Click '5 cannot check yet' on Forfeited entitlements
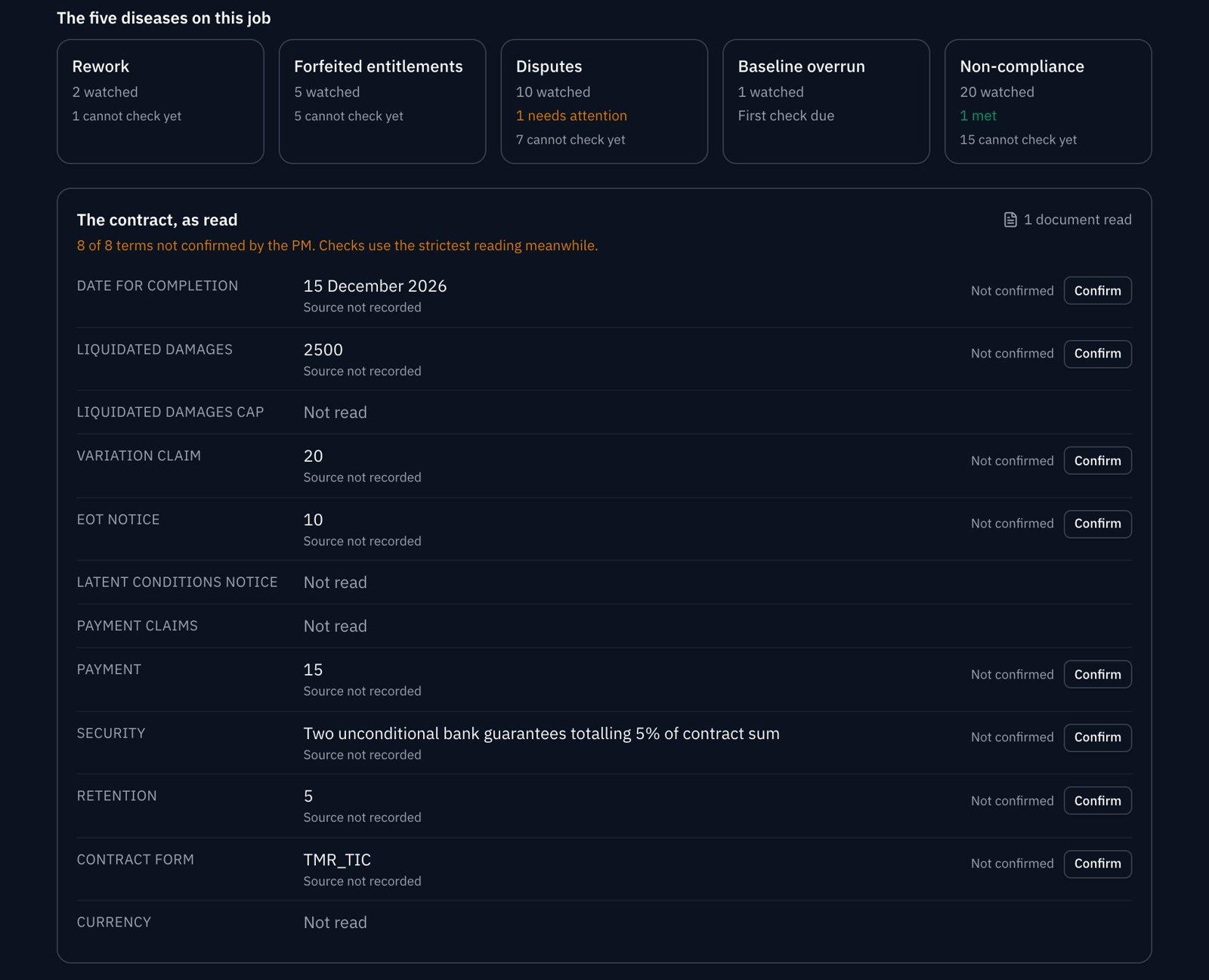 click(348, 116)
